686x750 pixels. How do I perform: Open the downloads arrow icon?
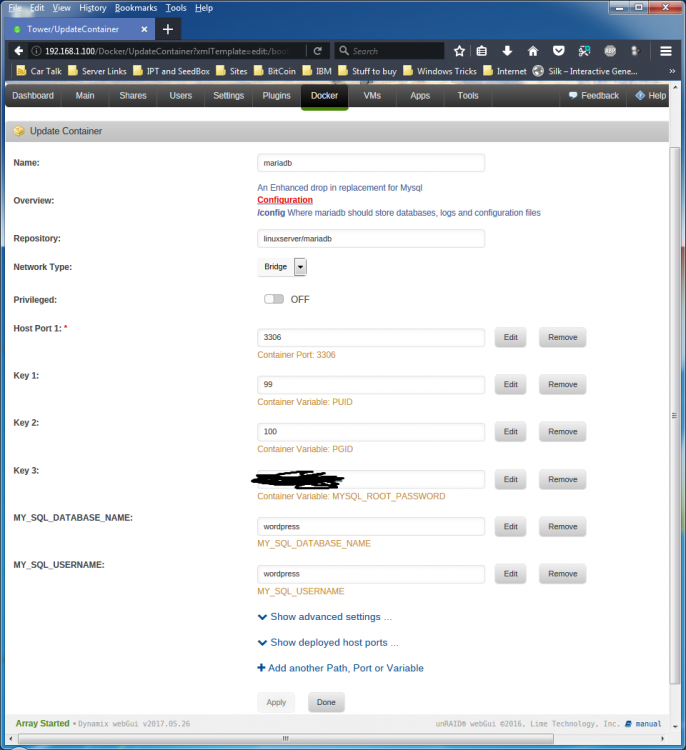coord(507,51)
